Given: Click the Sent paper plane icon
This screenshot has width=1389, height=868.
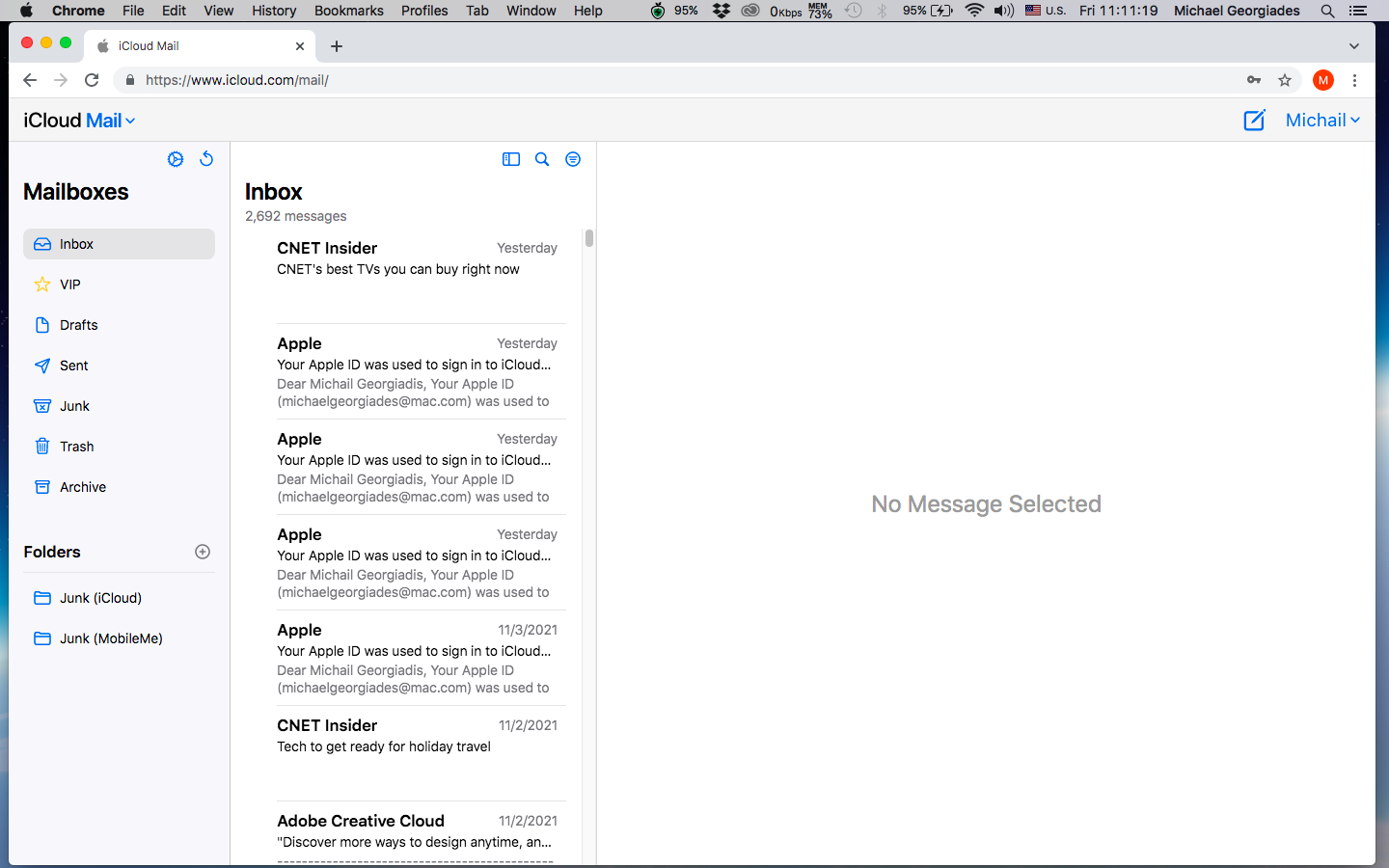Looking at the screenshot, I should [42, 366].
